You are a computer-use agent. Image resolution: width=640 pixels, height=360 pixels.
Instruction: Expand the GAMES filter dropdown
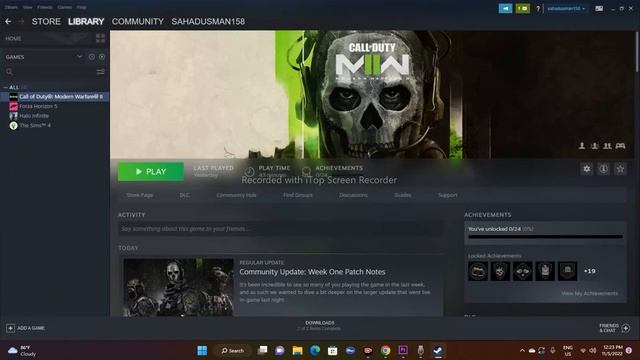click(x=80, y=57)
